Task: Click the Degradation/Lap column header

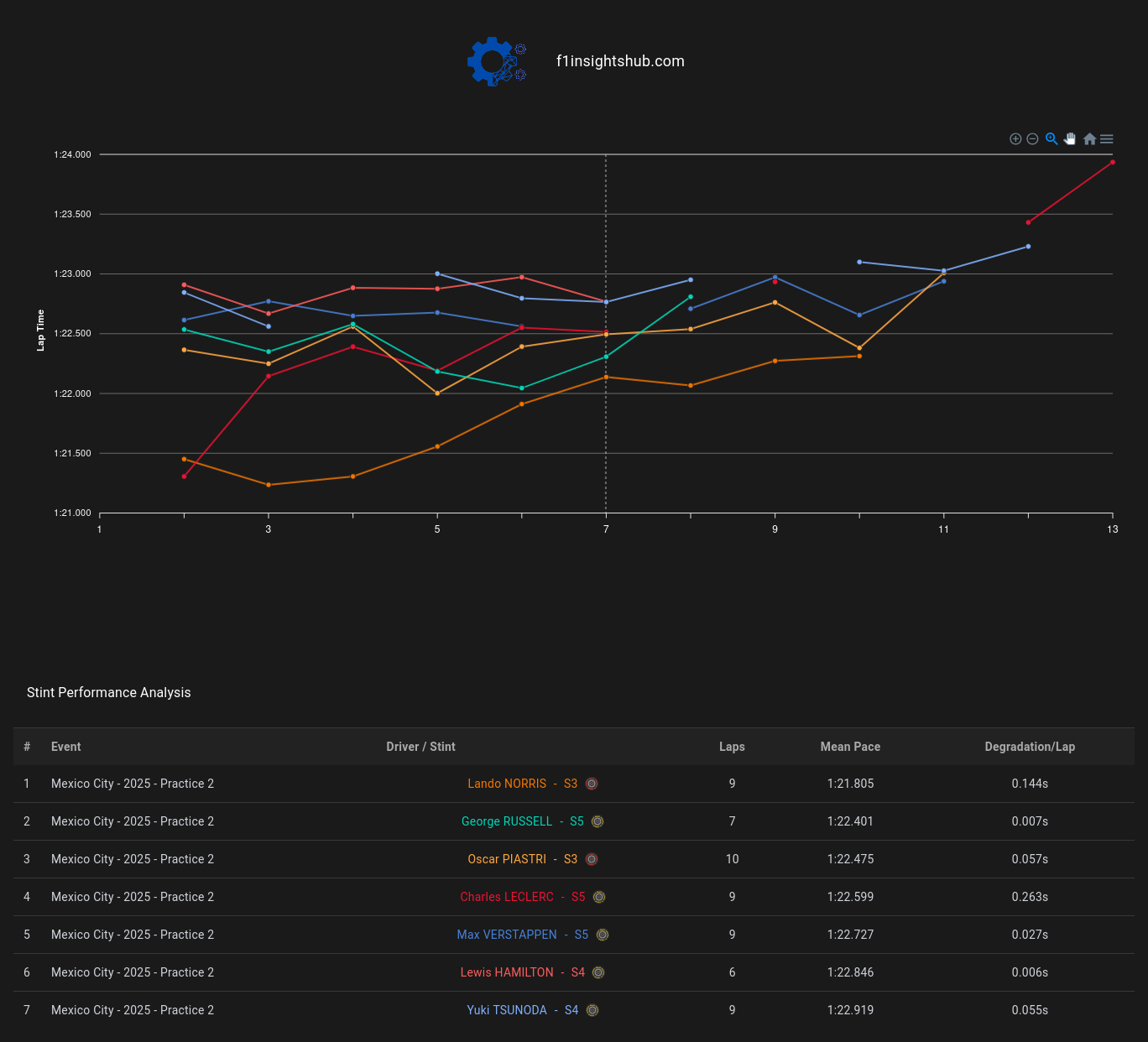Action: pos(1030,747)
